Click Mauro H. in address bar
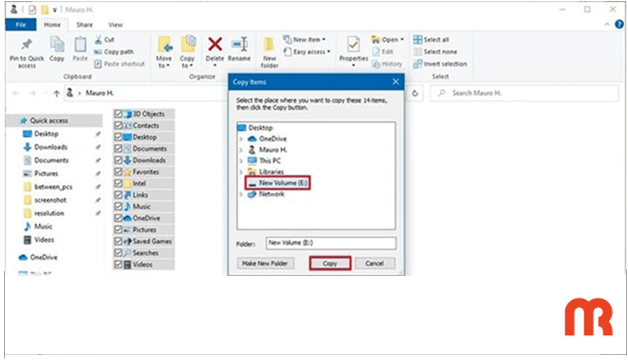Image resolution: width=628 pixels, height=362 pixels. 100,93
